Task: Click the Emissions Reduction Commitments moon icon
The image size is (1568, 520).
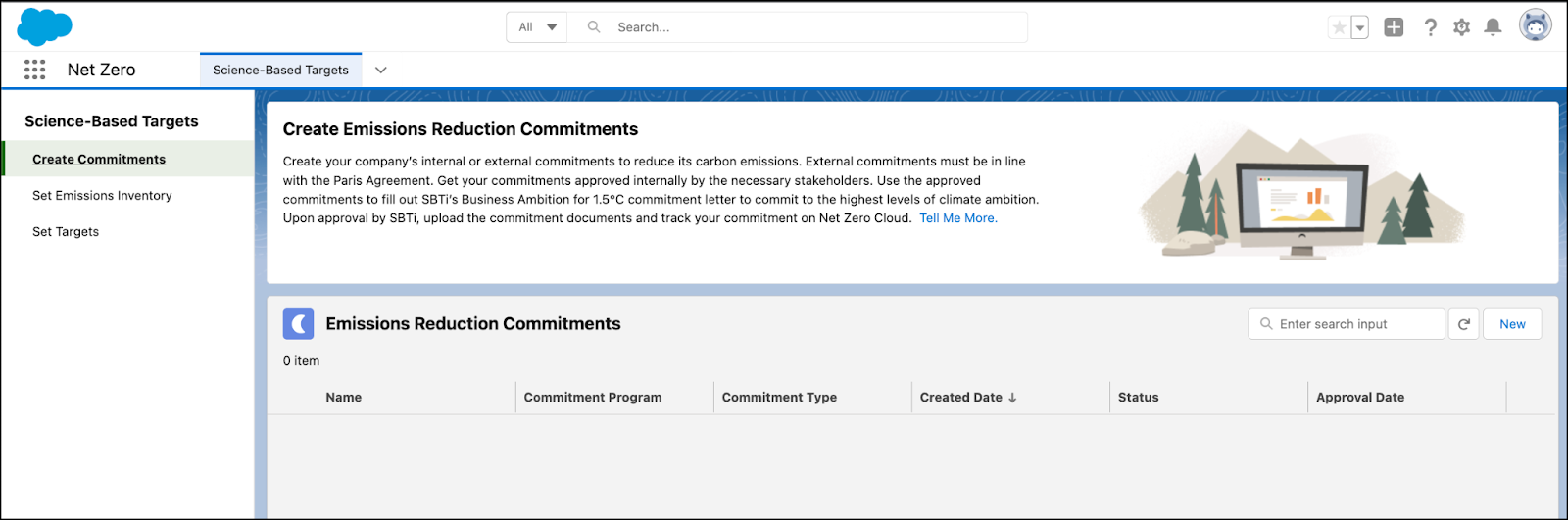Action: coord(299,324)
